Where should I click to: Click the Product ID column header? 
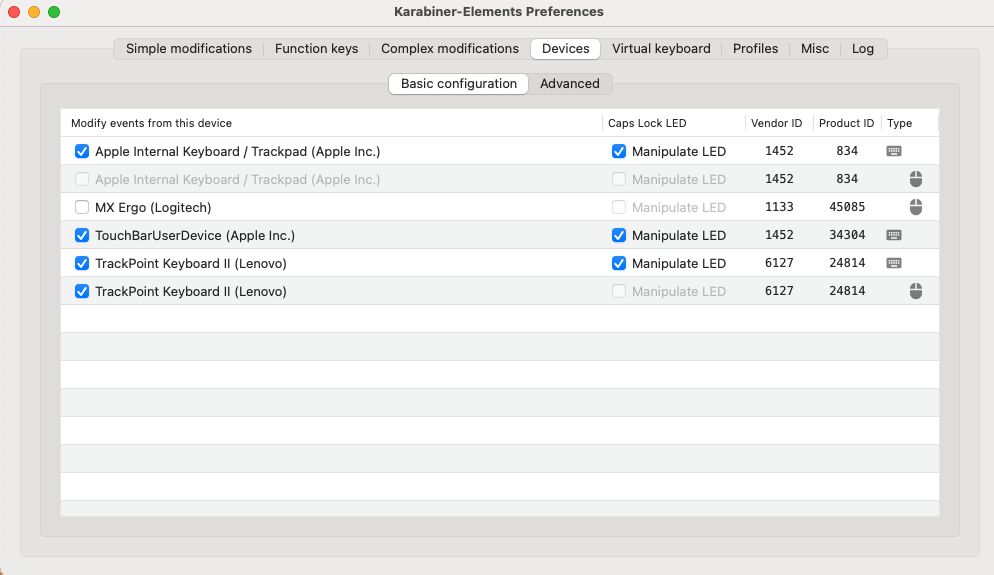click(847, 123)
